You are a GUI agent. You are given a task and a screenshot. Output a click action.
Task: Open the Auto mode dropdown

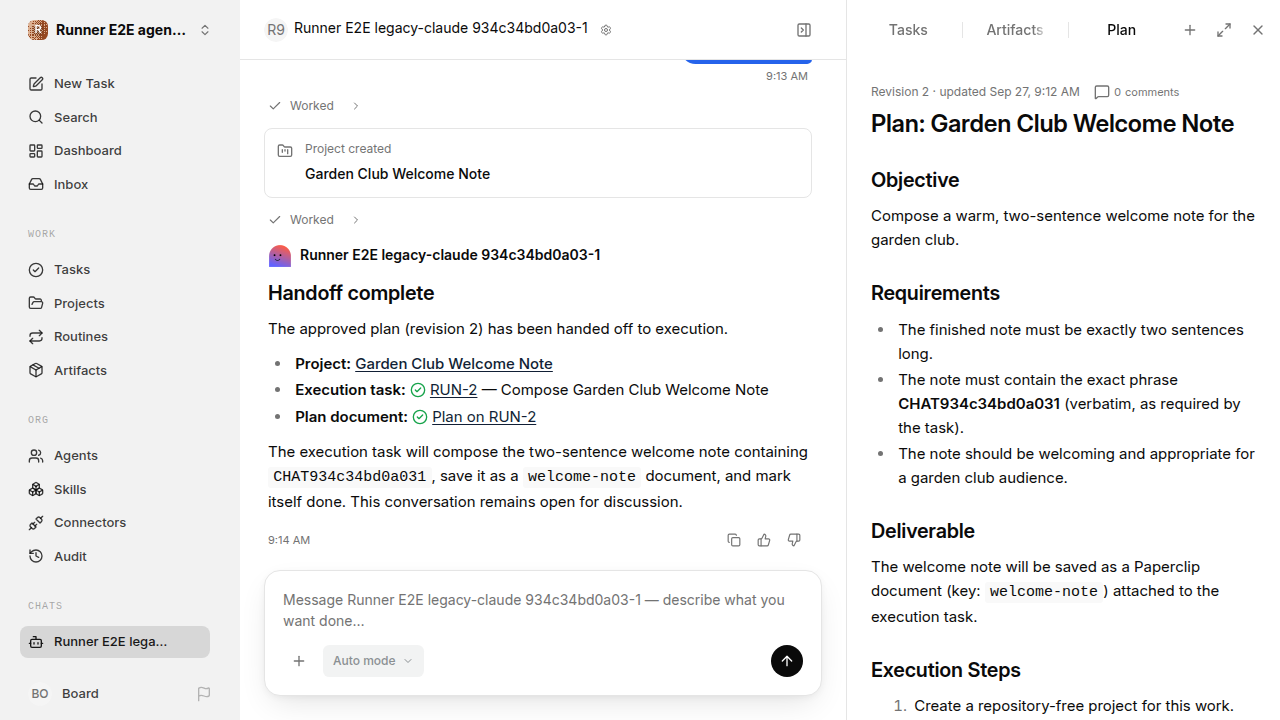[x=373, y=661]
